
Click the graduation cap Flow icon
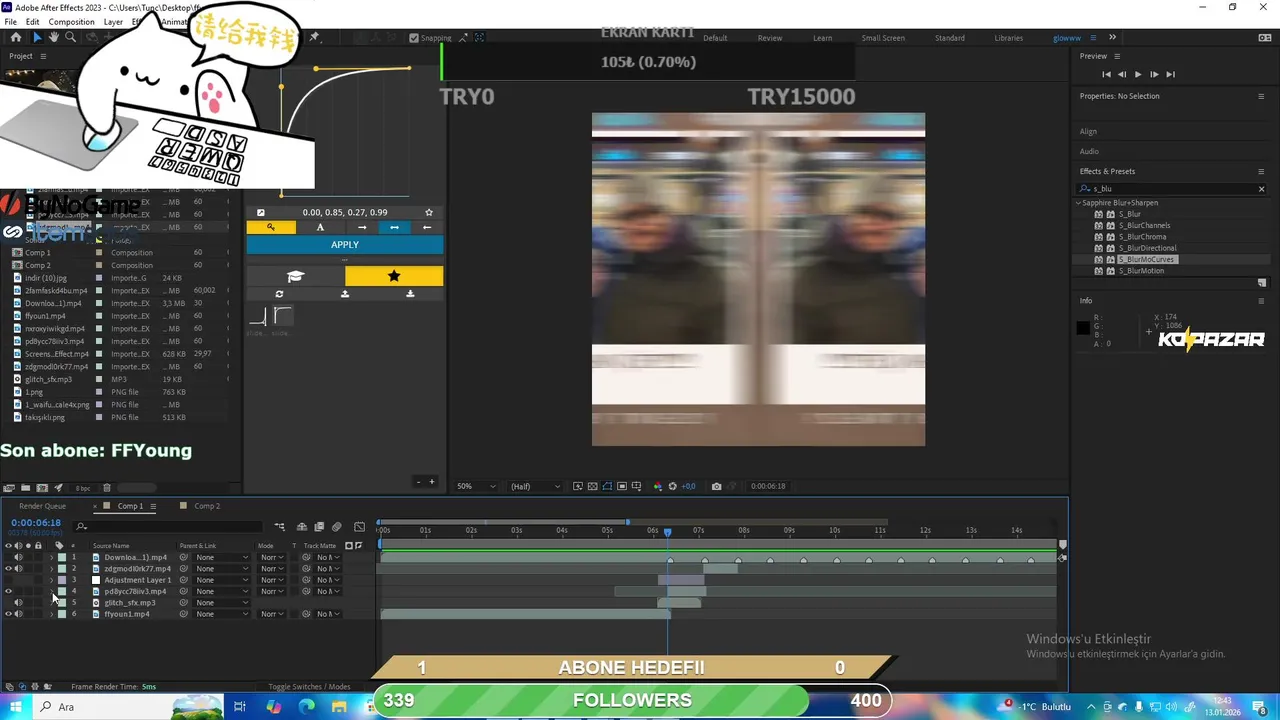pyautogui.click(x=296, y=276)
